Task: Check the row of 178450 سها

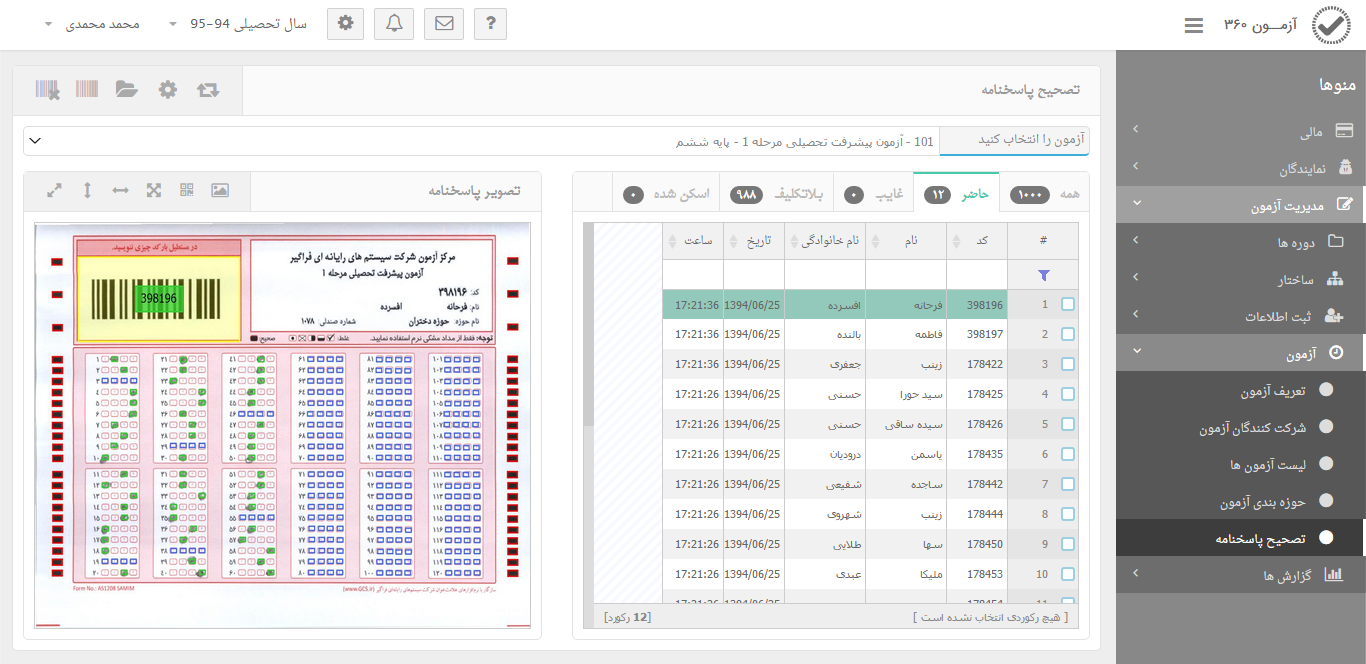Action: [x=1068, y=544]
